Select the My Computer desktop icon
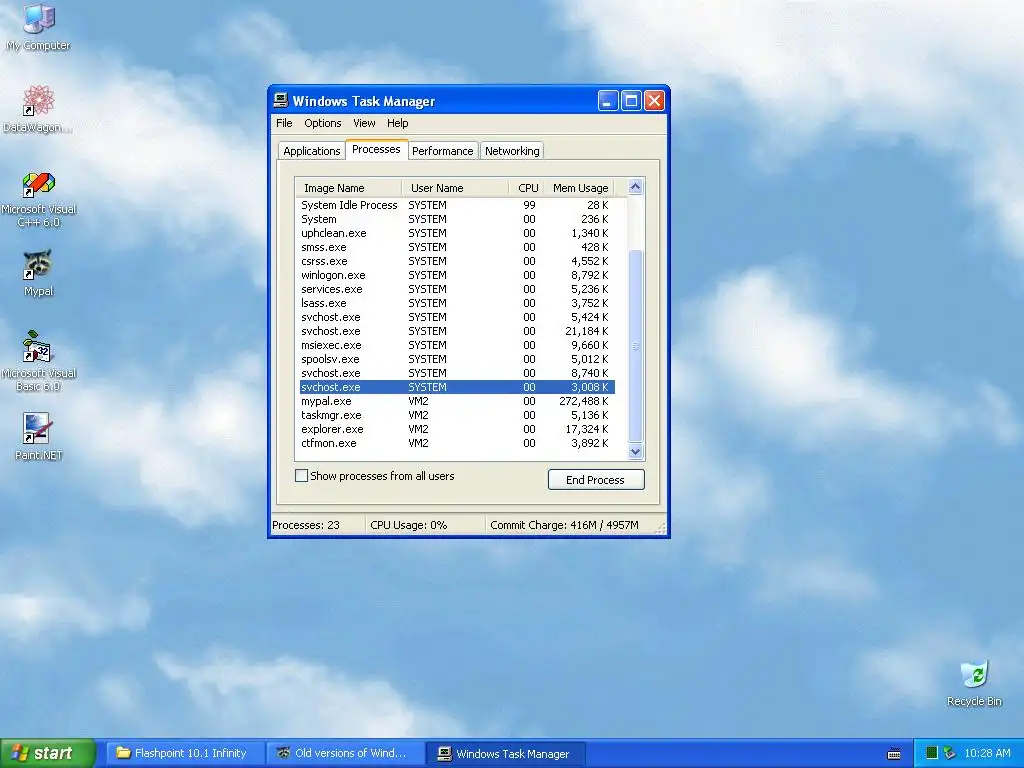Screen dimensions: 1024x768 coord(39,26)
